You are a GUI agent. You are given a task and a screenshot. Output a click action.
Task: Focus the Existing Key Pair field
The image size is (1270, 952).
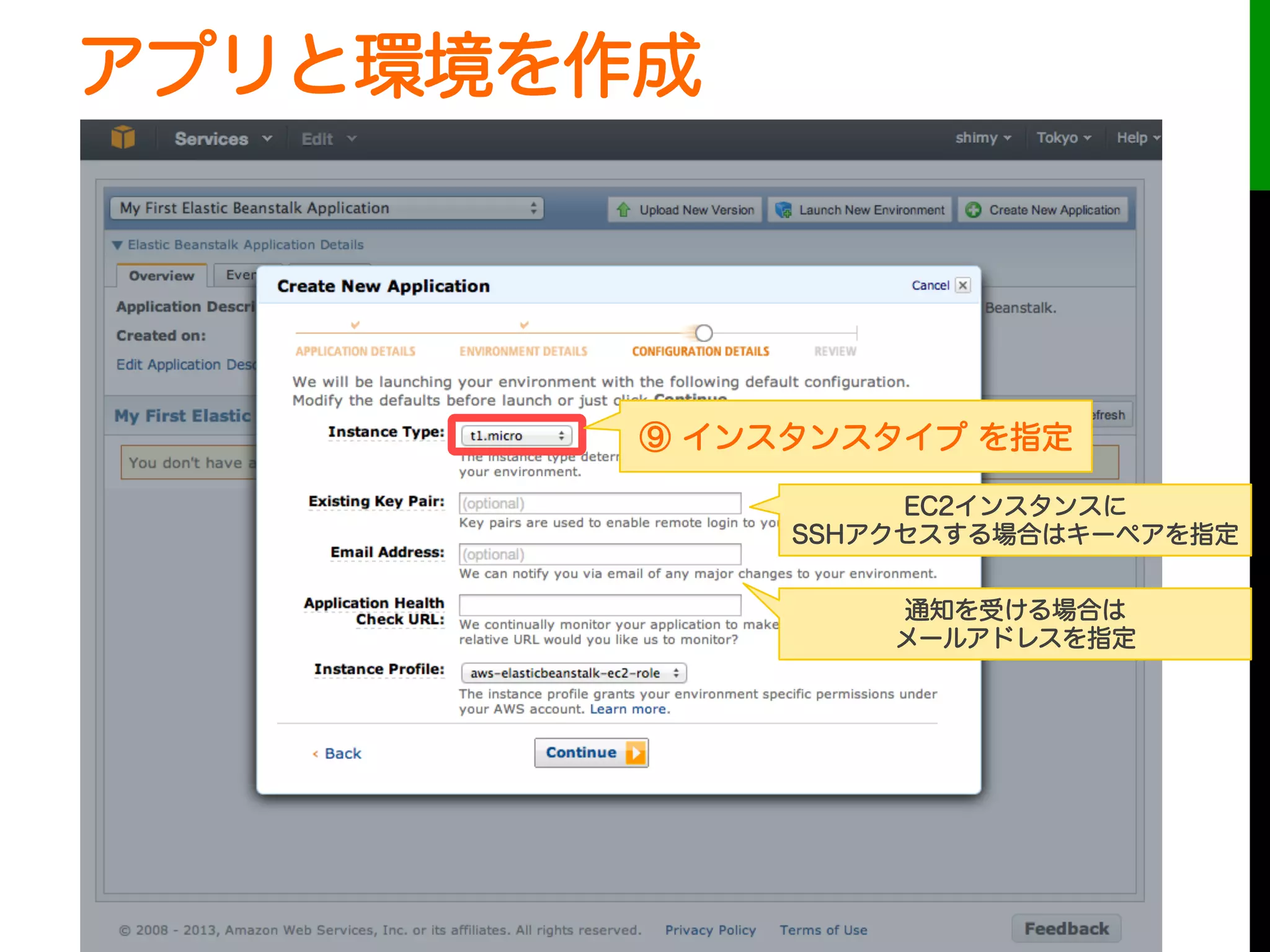point(600,503)
